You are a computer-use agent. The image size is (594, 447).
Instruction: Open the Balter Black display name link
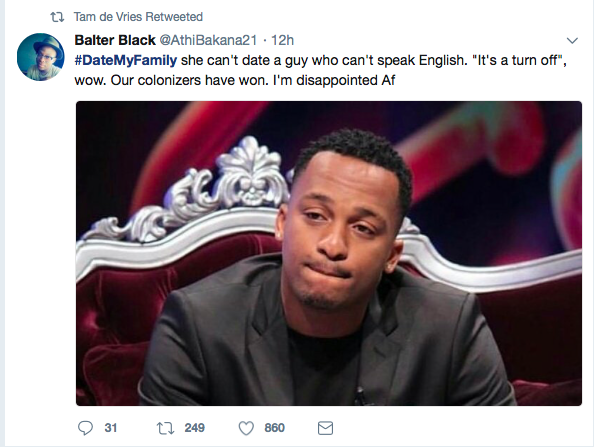(x=115, y=40)
